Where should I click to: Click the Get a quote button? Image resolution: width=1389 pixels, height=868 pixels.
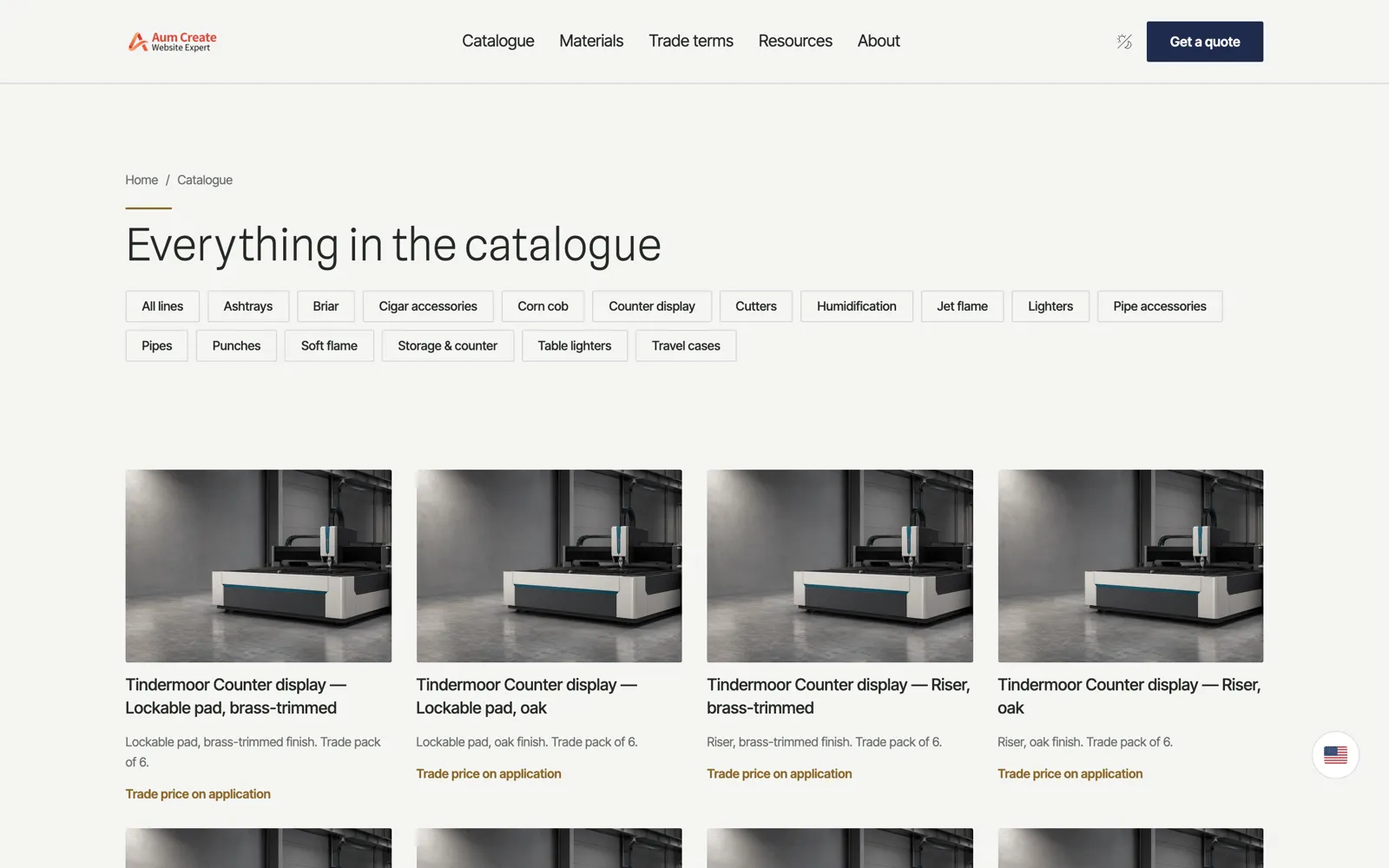point(1205,42)
